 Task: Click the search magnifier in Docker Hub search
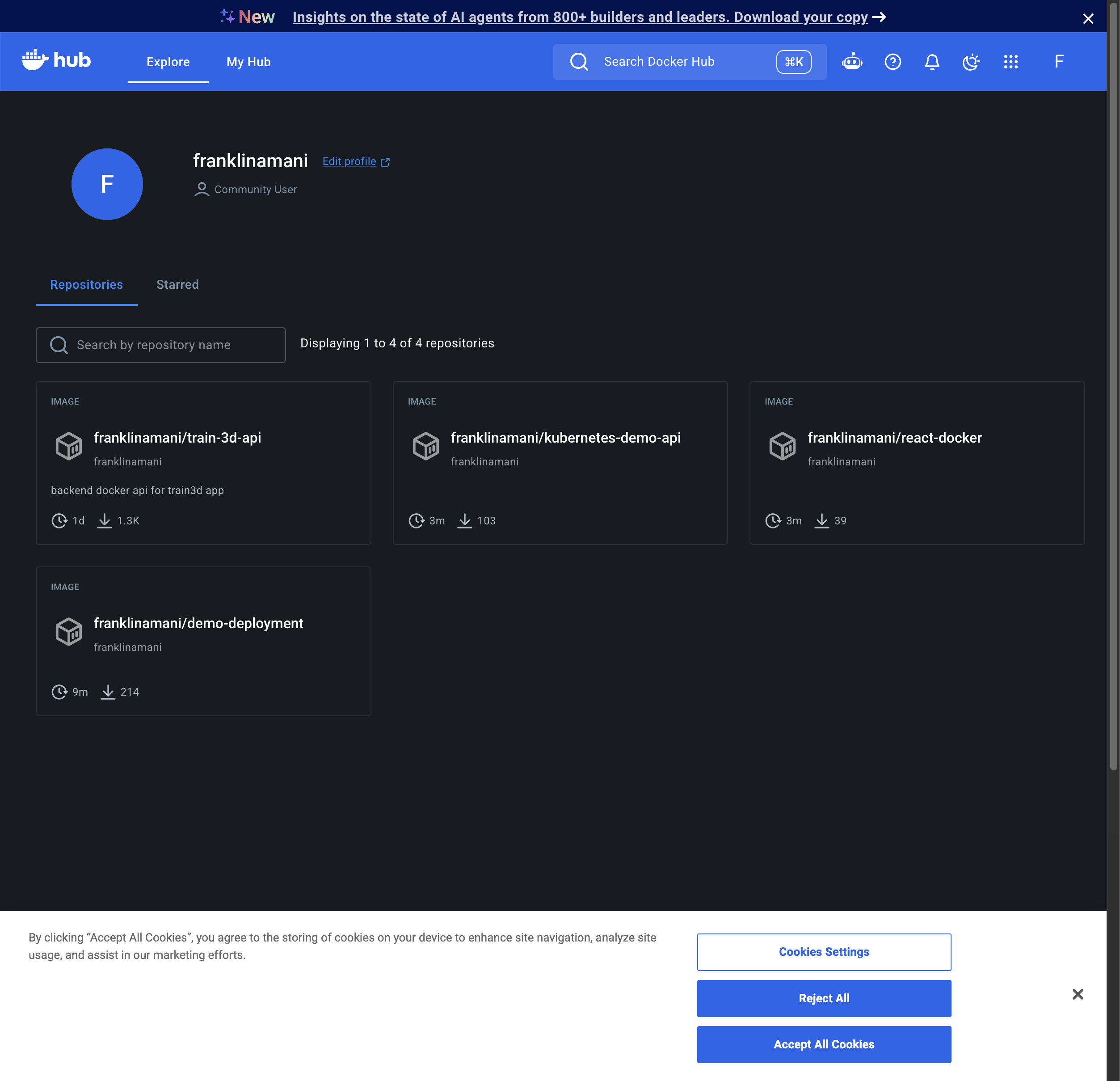(x=579, y=61)
